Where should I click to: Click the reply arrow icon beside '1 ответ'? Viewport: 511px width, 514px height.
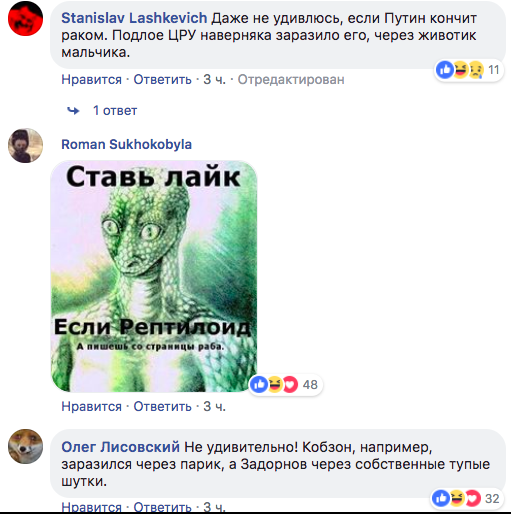click(73, 110)
